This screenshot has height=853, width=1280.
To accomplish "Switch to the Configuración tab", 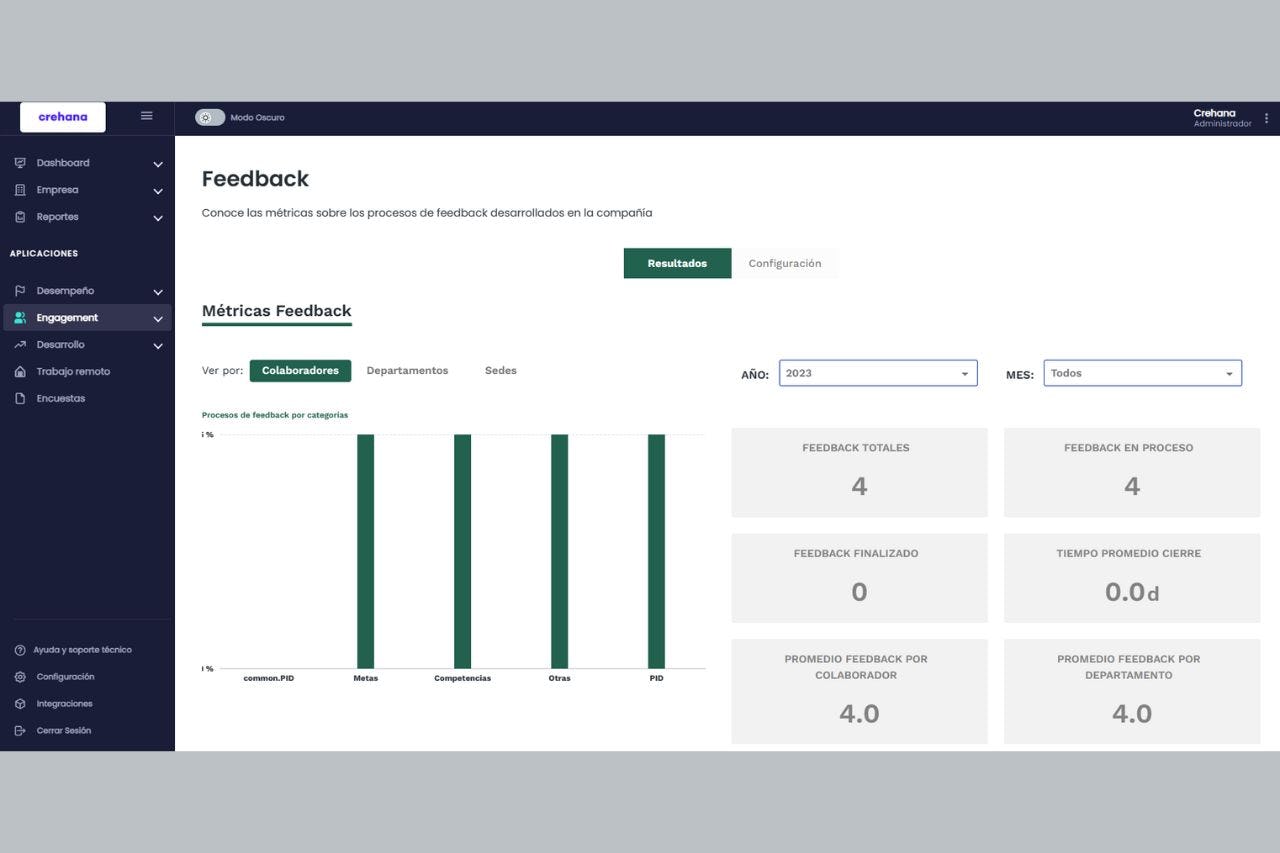I will coord(785,263).
